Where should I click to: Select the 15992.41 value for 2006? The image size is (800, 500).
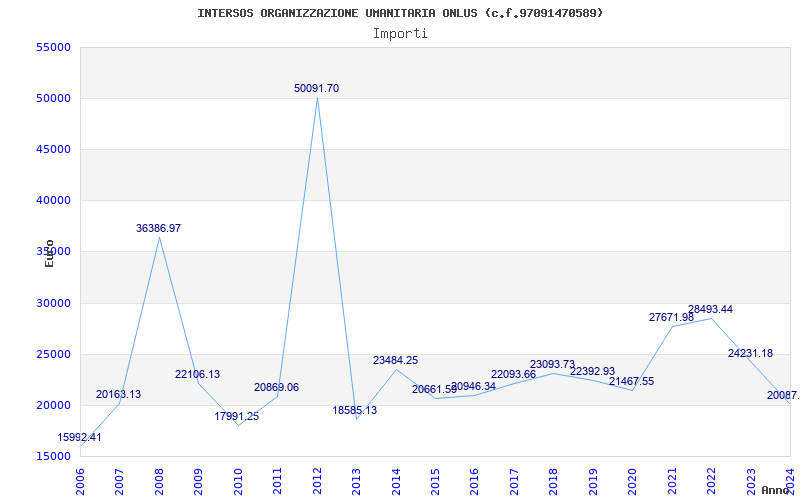(x=80, y=437)
